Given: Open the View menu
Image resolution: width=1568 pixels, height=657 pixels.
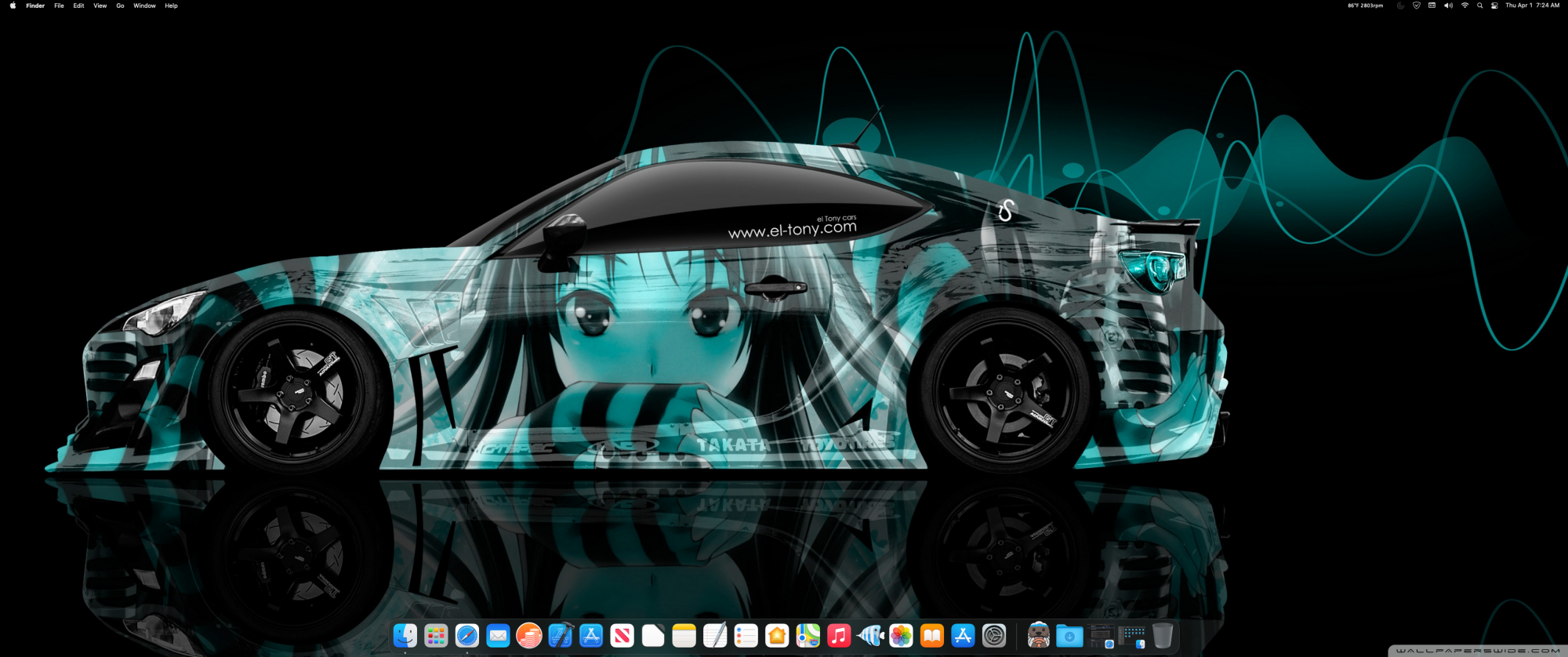Looking at the screenshot, I should coord(100,5).
